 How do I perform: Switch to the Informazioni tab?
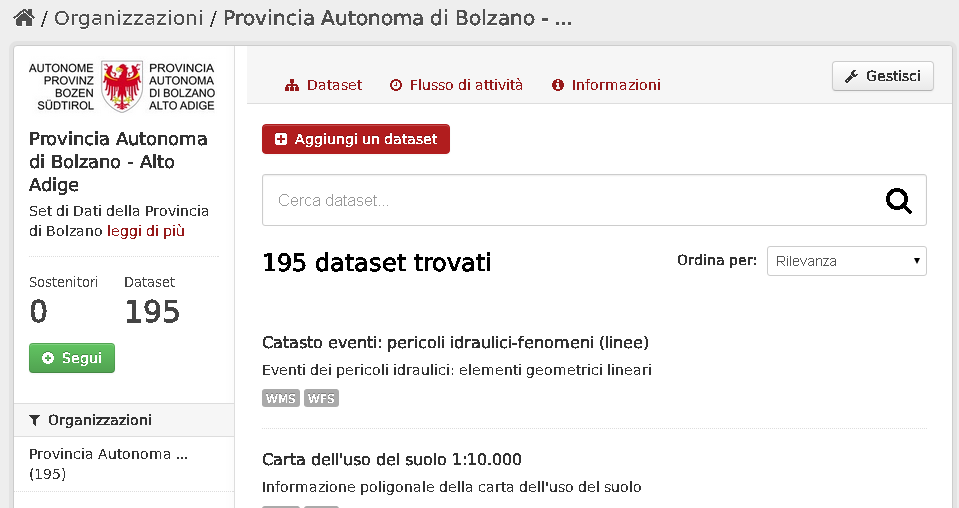pyautogui.click(x=606, y=85)
